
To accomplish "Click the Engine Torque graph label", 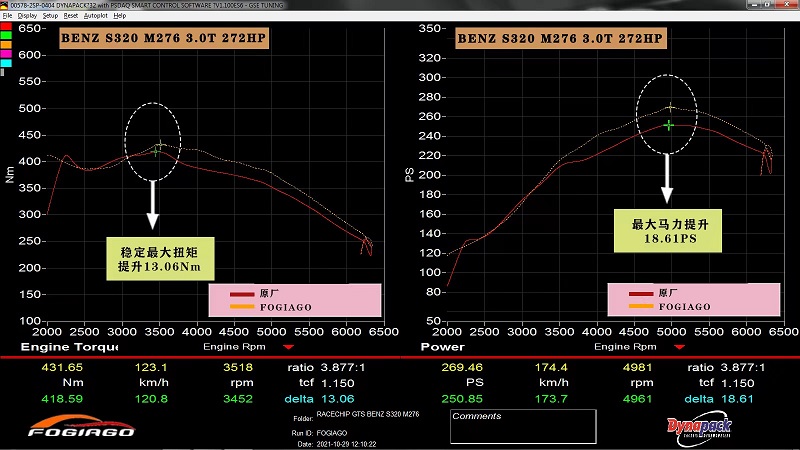I will click(59, 347).
